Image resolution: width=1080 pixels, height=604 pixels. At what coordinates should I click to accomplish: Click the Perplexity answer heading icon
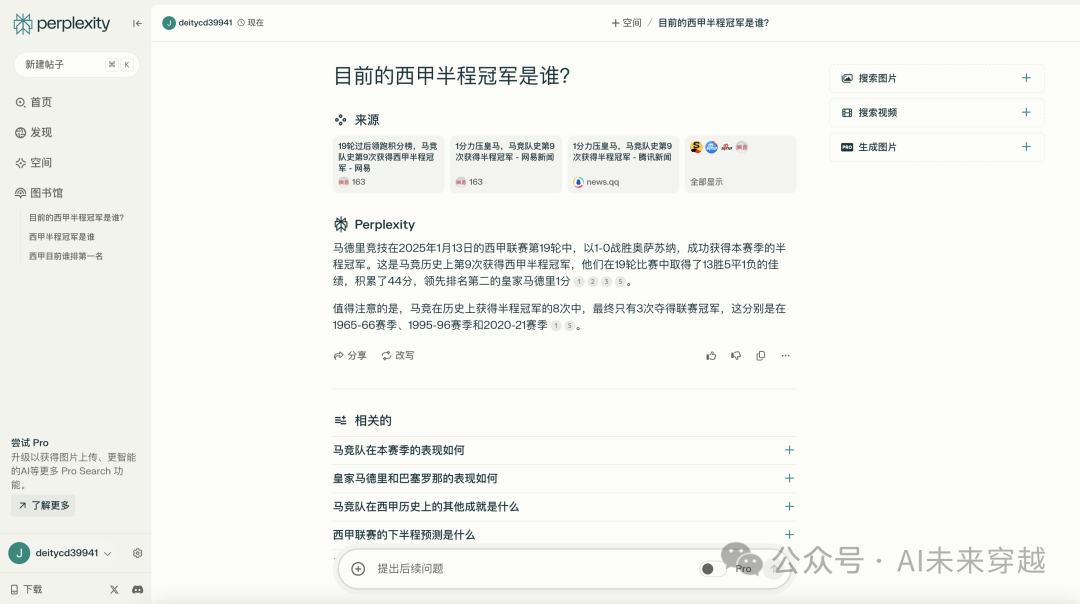[341, 225]
